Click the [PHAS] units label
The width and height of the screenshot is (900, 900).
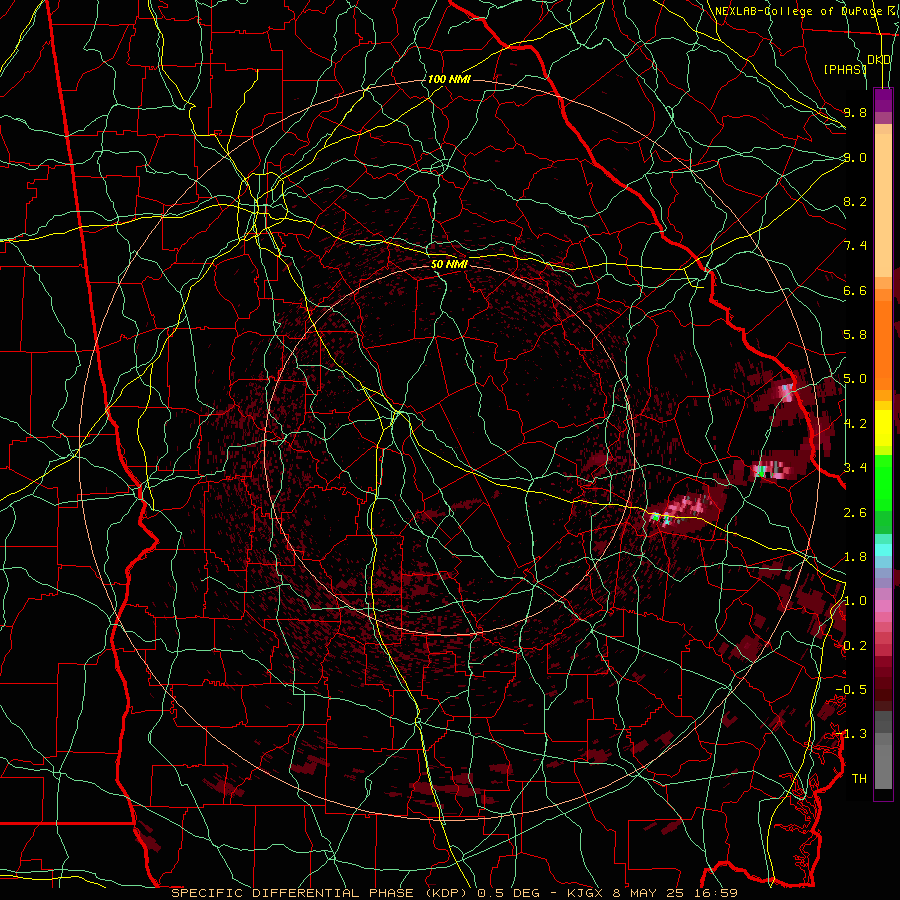[x=845, y=69]
